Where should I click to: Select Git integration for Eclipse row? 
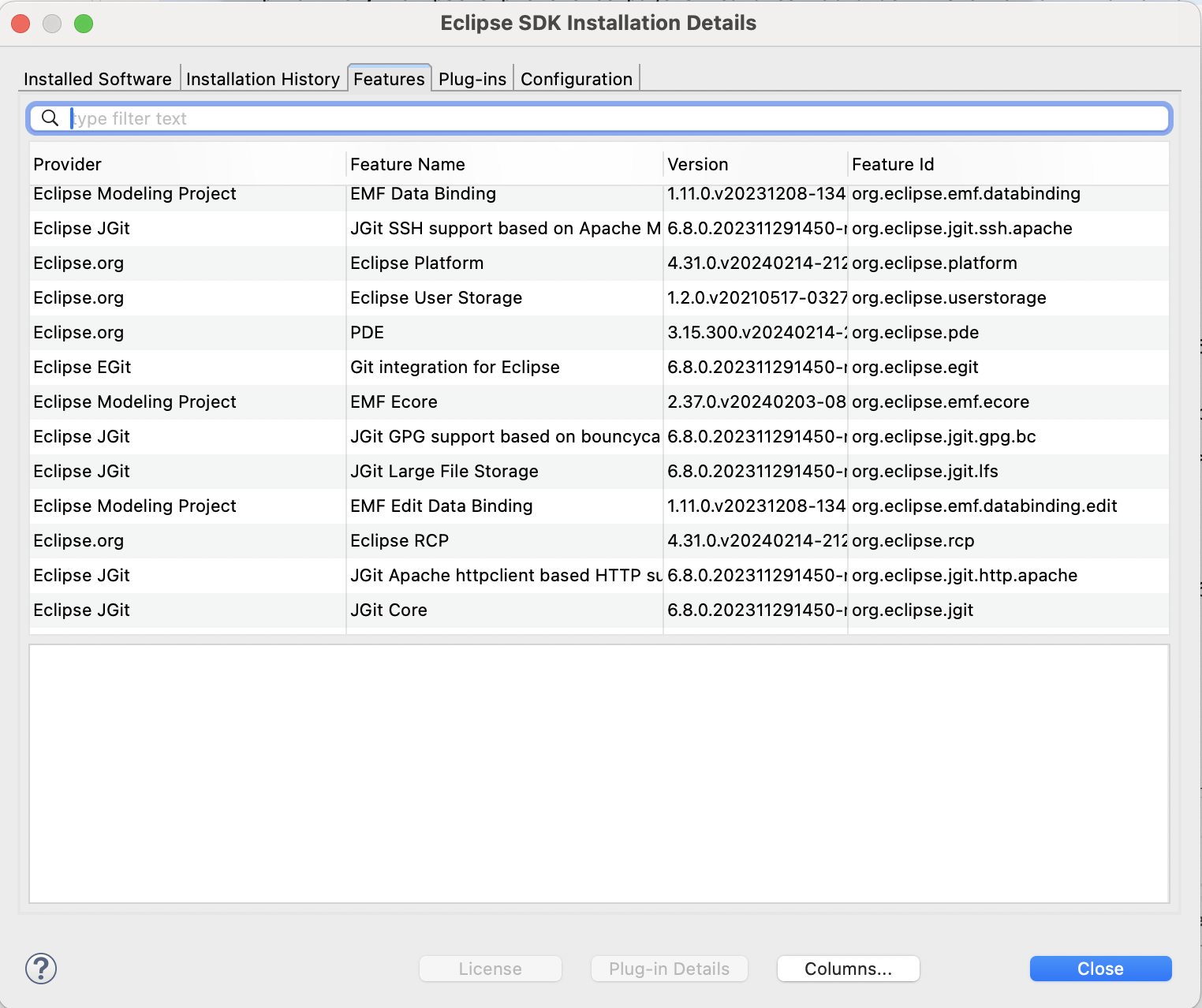599,368
